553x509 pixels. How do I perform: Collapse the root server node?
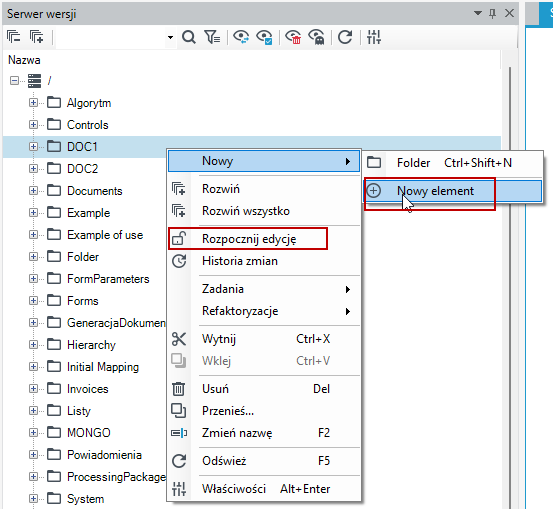[14, 81]
